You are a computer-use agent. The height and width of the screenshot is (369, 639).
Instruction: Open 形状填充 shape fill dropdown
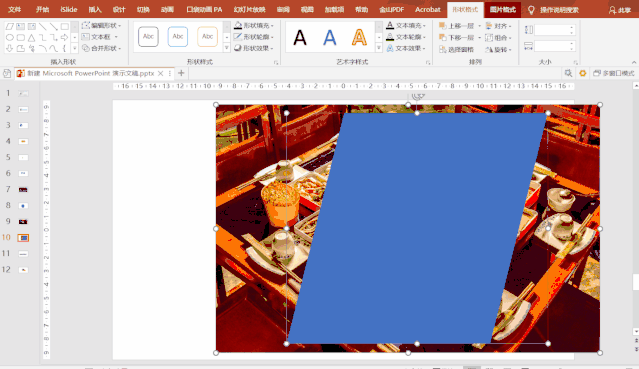pyautogui.click(x=254, y=25)
